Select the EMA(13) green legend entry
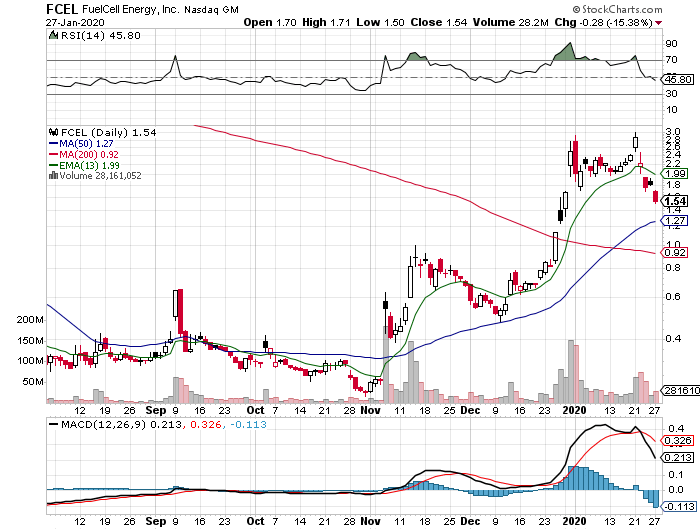700x530 pixels. pos(91,165)
